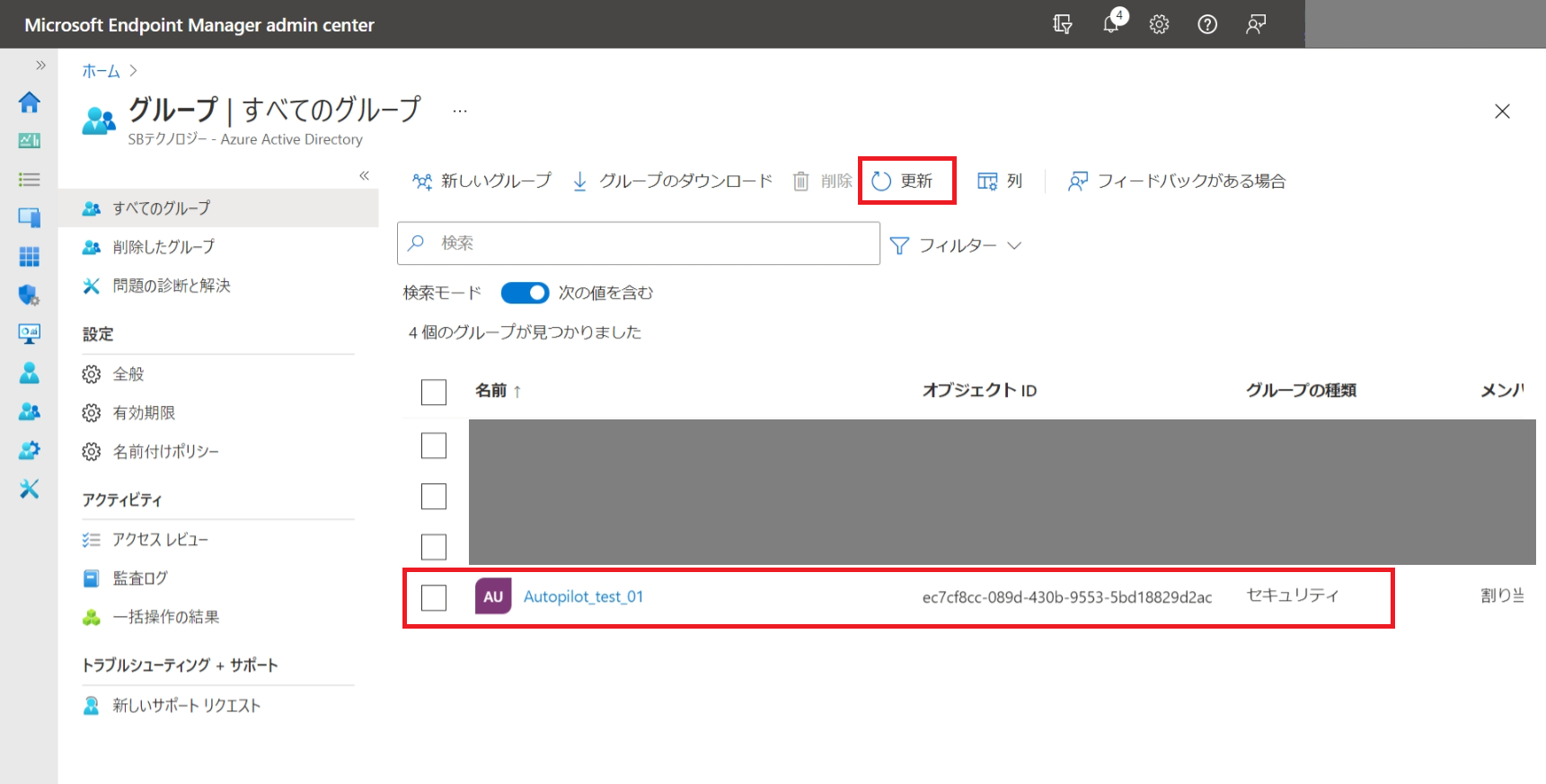Click セキュリティ group type cell
The width and height of the screenshot is (1546, 784).
tap(1293, 595)
